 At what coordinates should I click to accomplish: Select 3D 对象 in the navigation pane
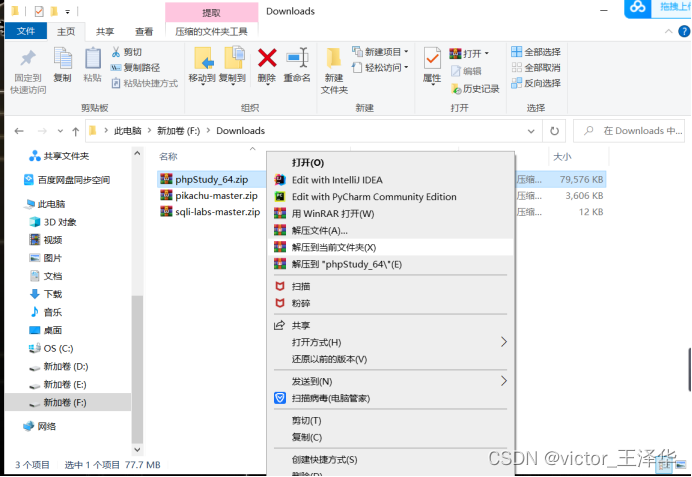(53, 222)
